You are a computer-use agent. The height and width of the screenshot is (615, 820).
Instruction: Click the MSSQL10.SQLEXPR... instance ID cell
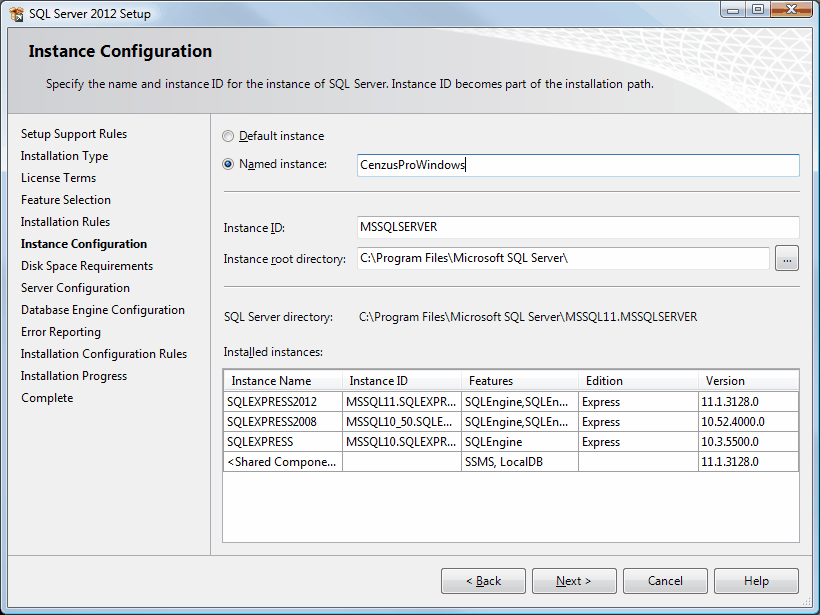tap(402, 442)
